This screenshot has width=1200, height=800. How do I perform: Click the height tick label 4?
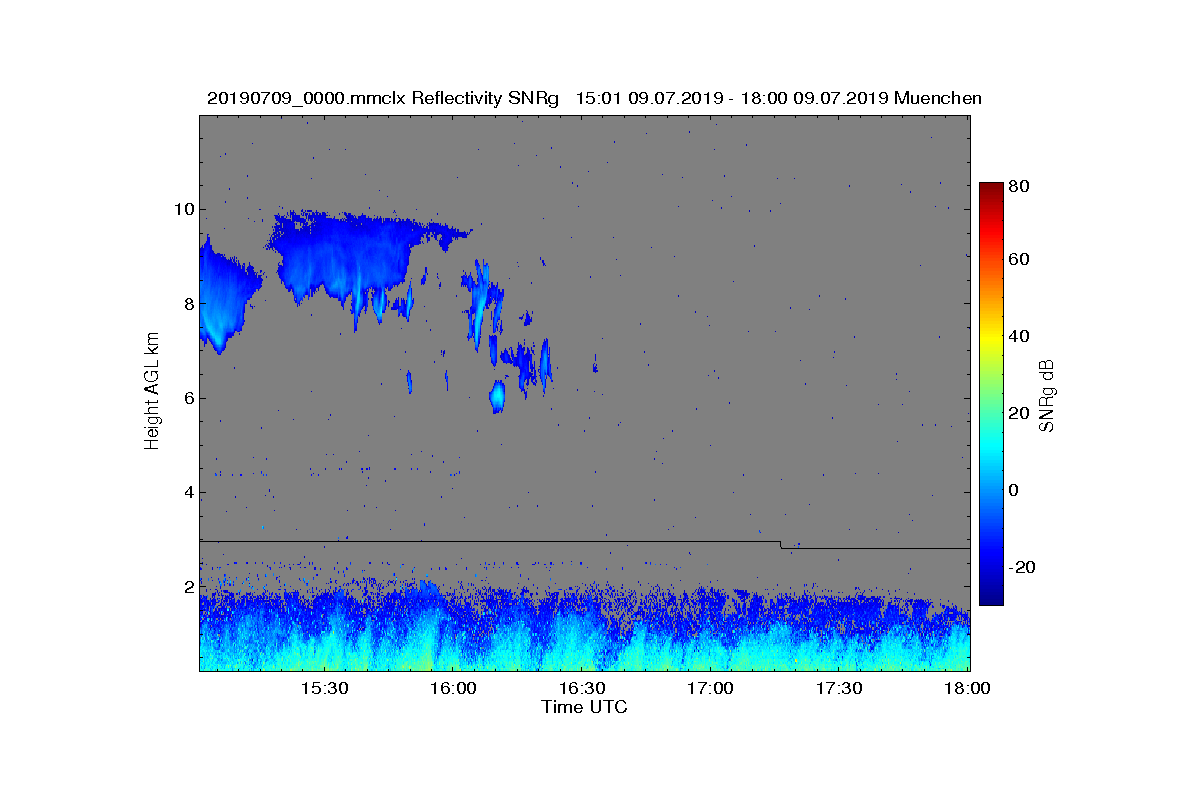[187, 492]
